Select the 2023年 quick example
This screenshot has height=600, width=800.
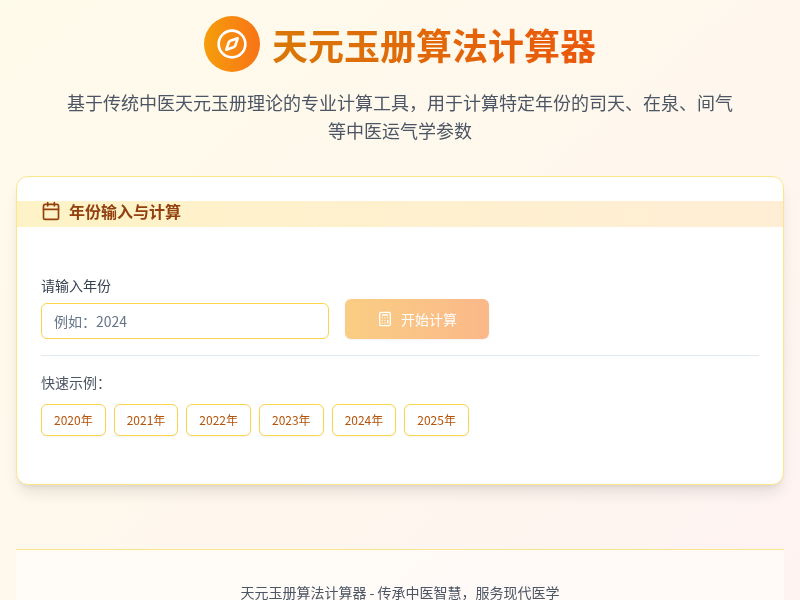click(291, 420)
